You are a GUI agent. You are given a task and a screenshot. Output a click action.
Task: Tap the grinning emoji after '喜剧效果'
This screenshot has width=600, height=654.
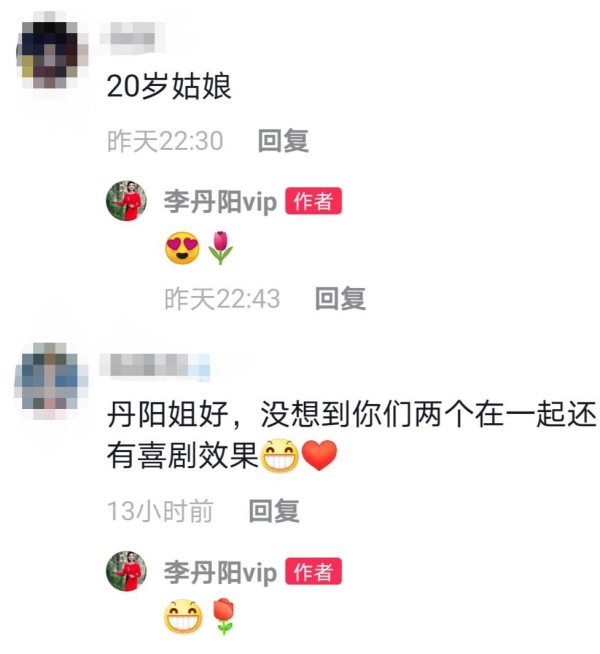tap(279, 455)
